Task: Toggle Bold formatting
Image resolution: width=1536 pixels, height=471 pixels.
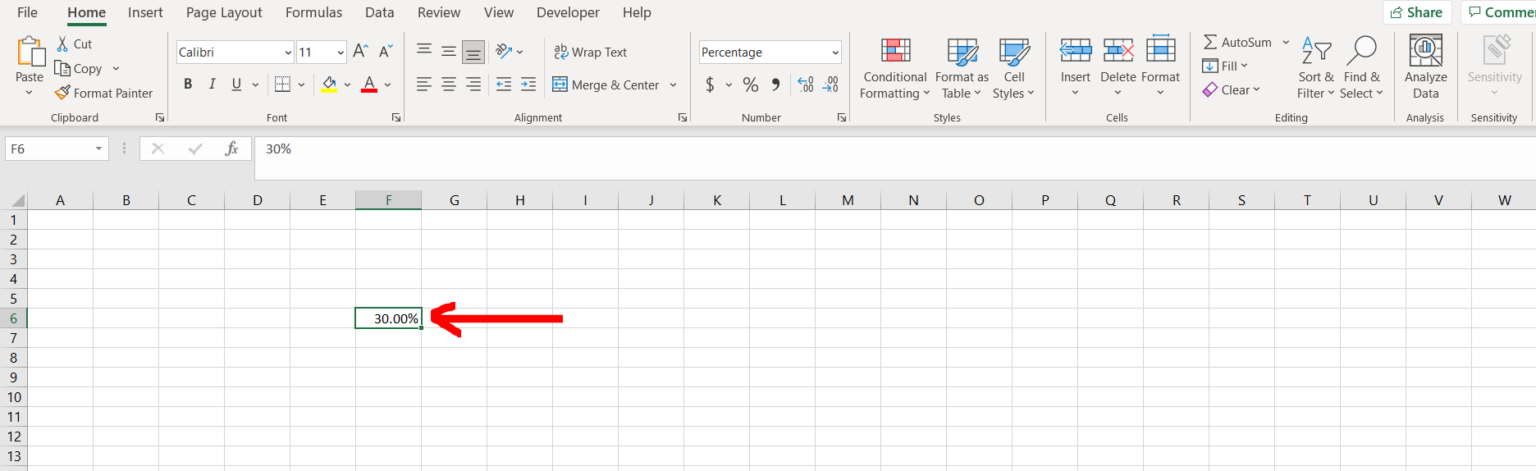Action: tap(188, 85)
